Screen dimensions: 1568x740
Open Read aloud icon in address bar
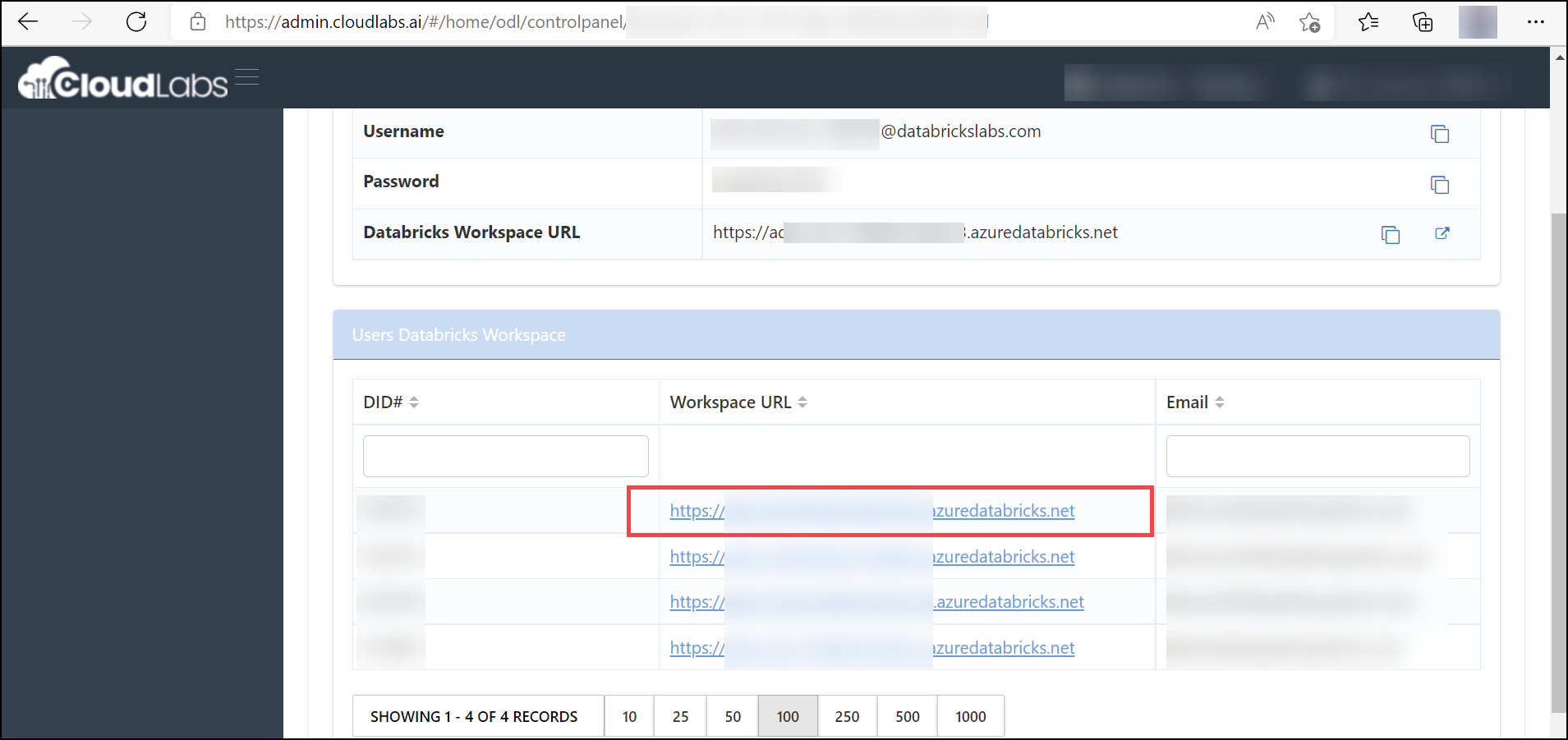(x=1265, y=22)
